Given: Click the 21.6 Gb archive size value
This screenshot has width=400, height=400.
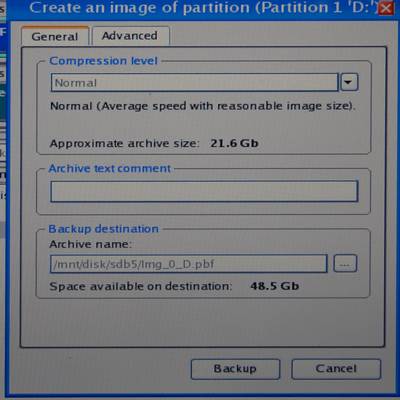Looking at the screenshot, I should (x=234, y=143).
